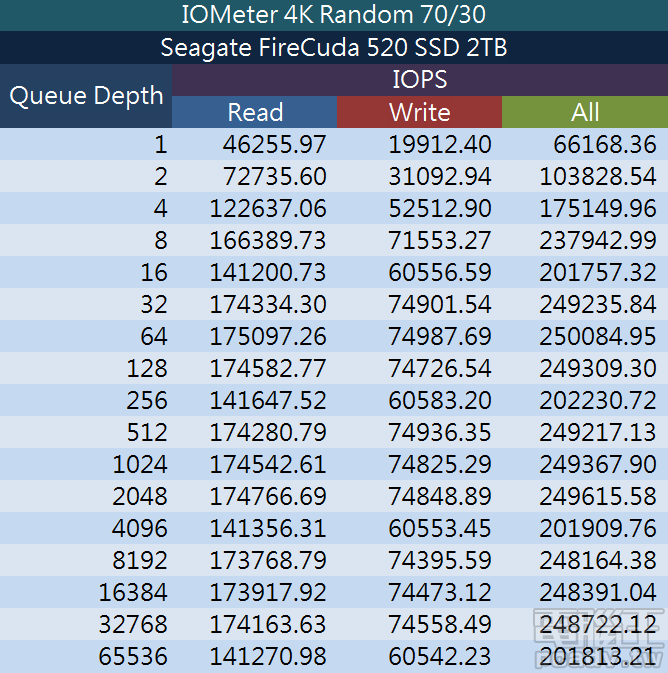The width and height of the screenshot is (668, 673).
Task: Select write value 74825.29
Action: click(x=440, y=464)
